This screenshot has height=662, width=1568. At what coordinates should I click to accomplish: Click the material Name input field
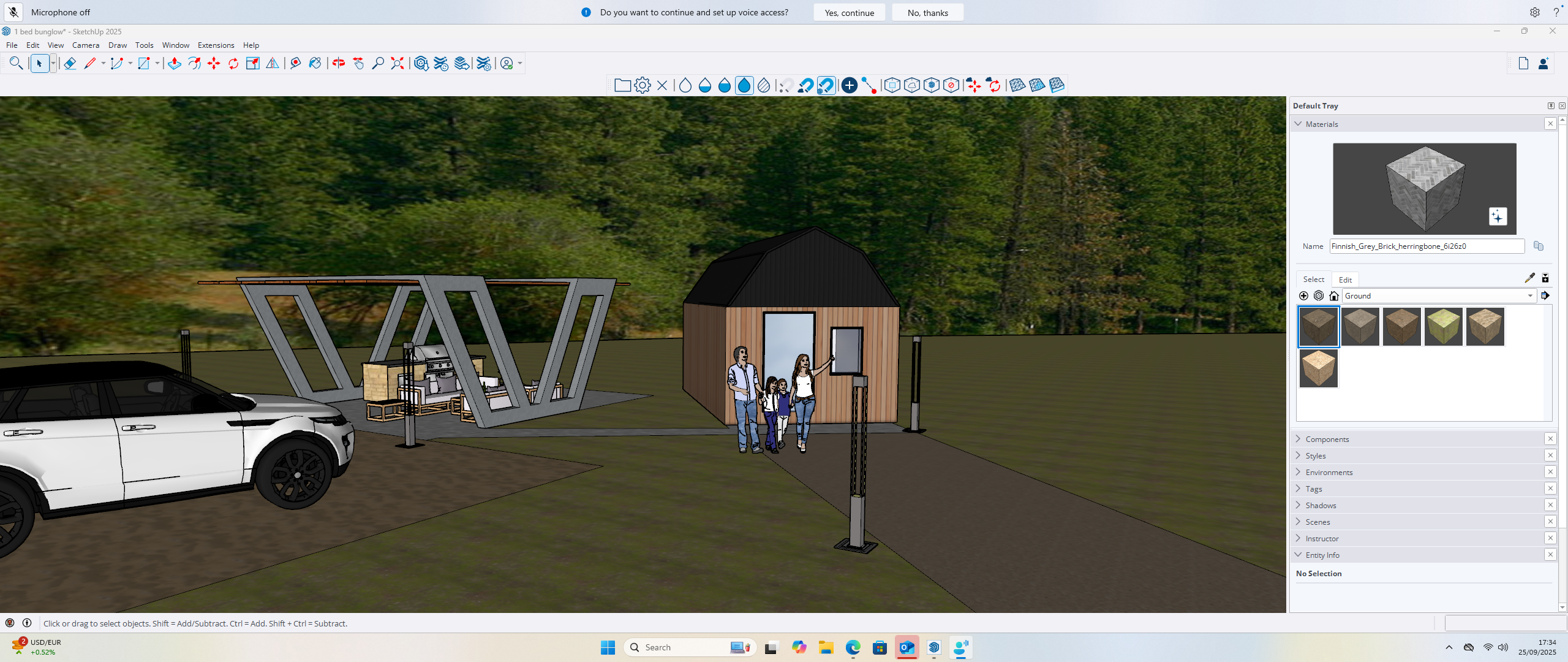click(x=1427, y=246)
